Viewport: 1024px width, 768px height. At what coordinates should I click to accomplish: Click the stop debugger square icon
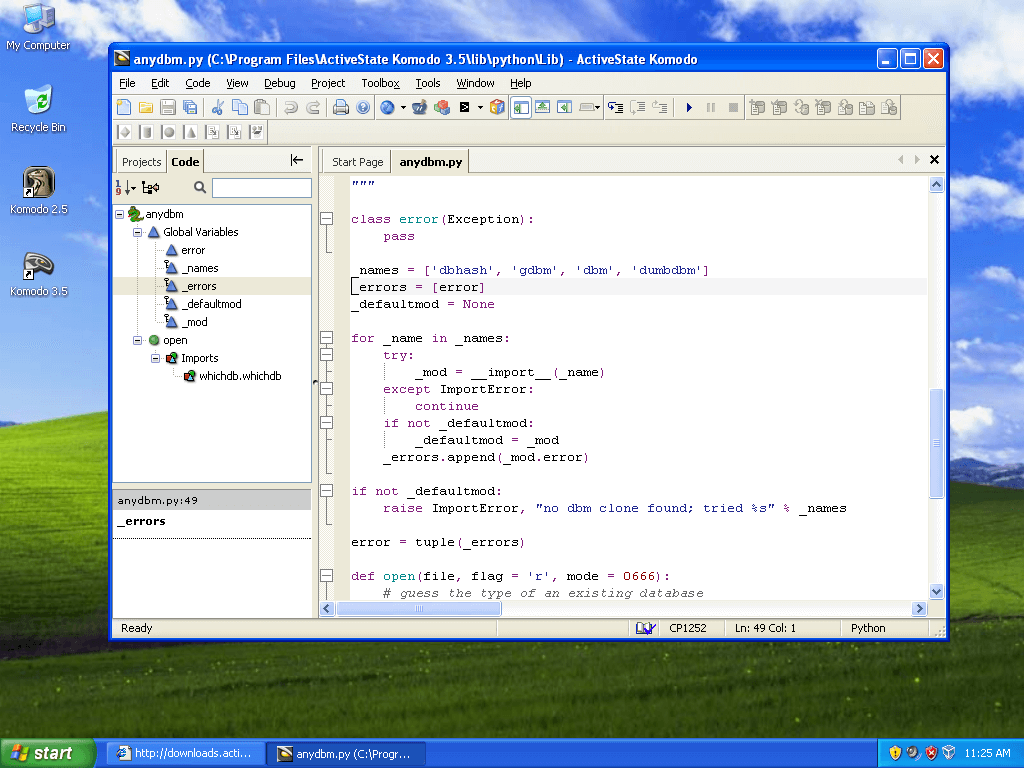click(x=733, y=107)
